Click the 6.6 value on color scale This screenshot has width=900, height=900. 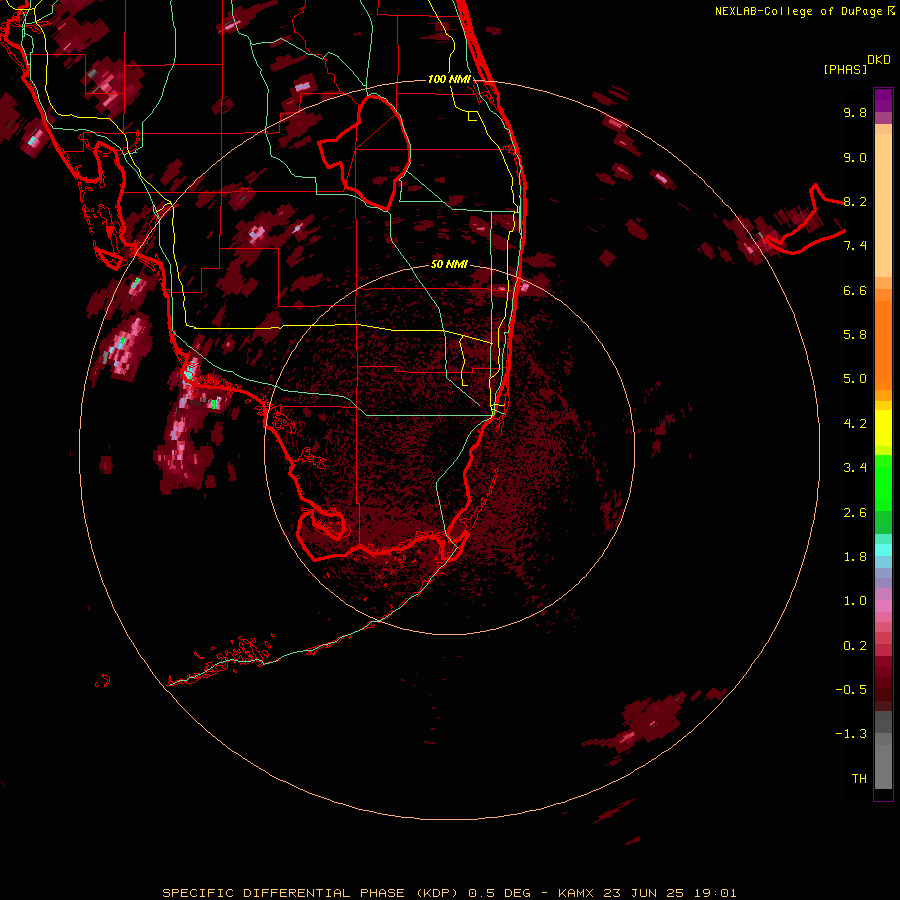855,290
